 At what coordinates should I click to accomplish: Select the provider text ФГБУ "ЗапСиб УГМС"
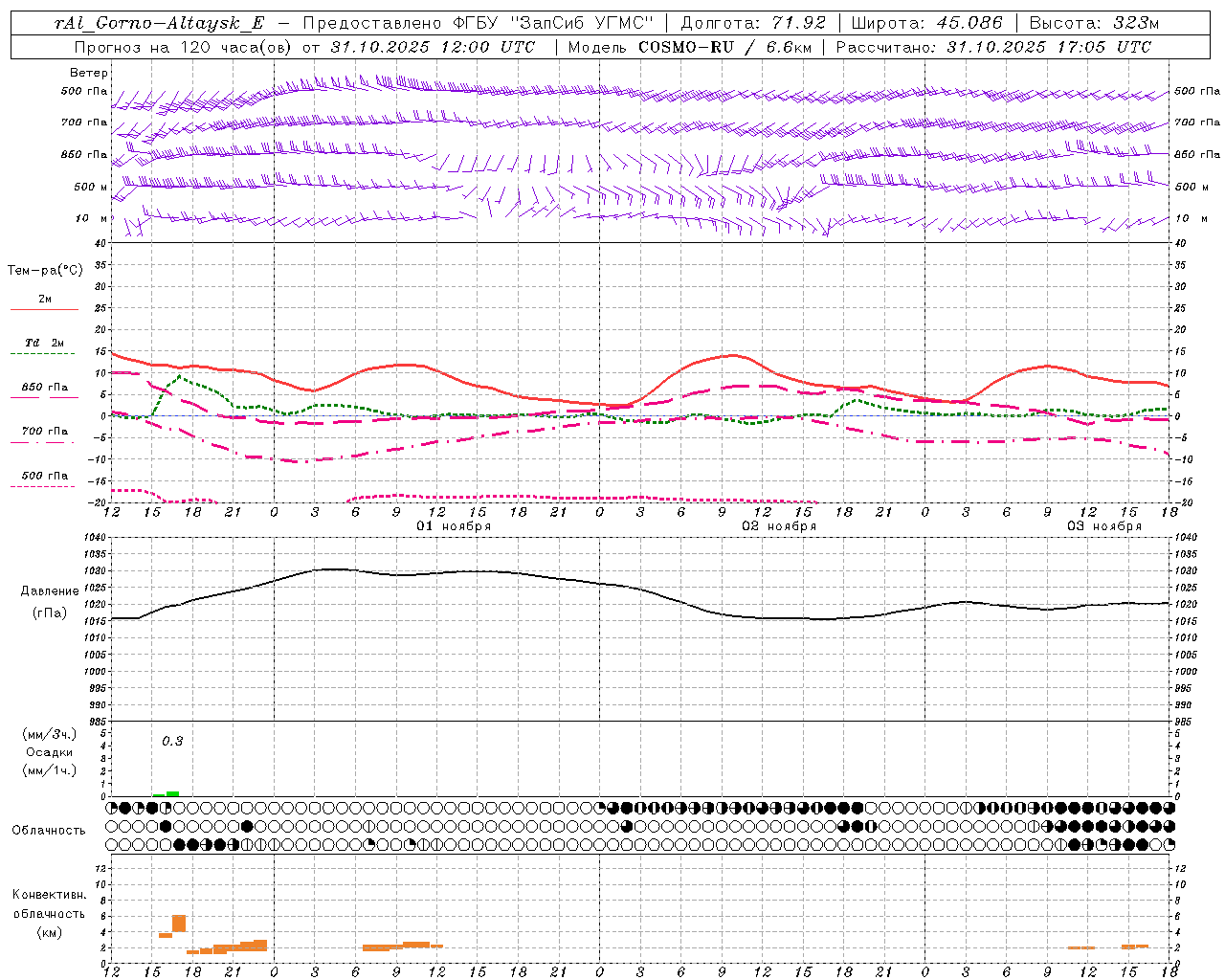pyautogui.click(x=553, y=23)
